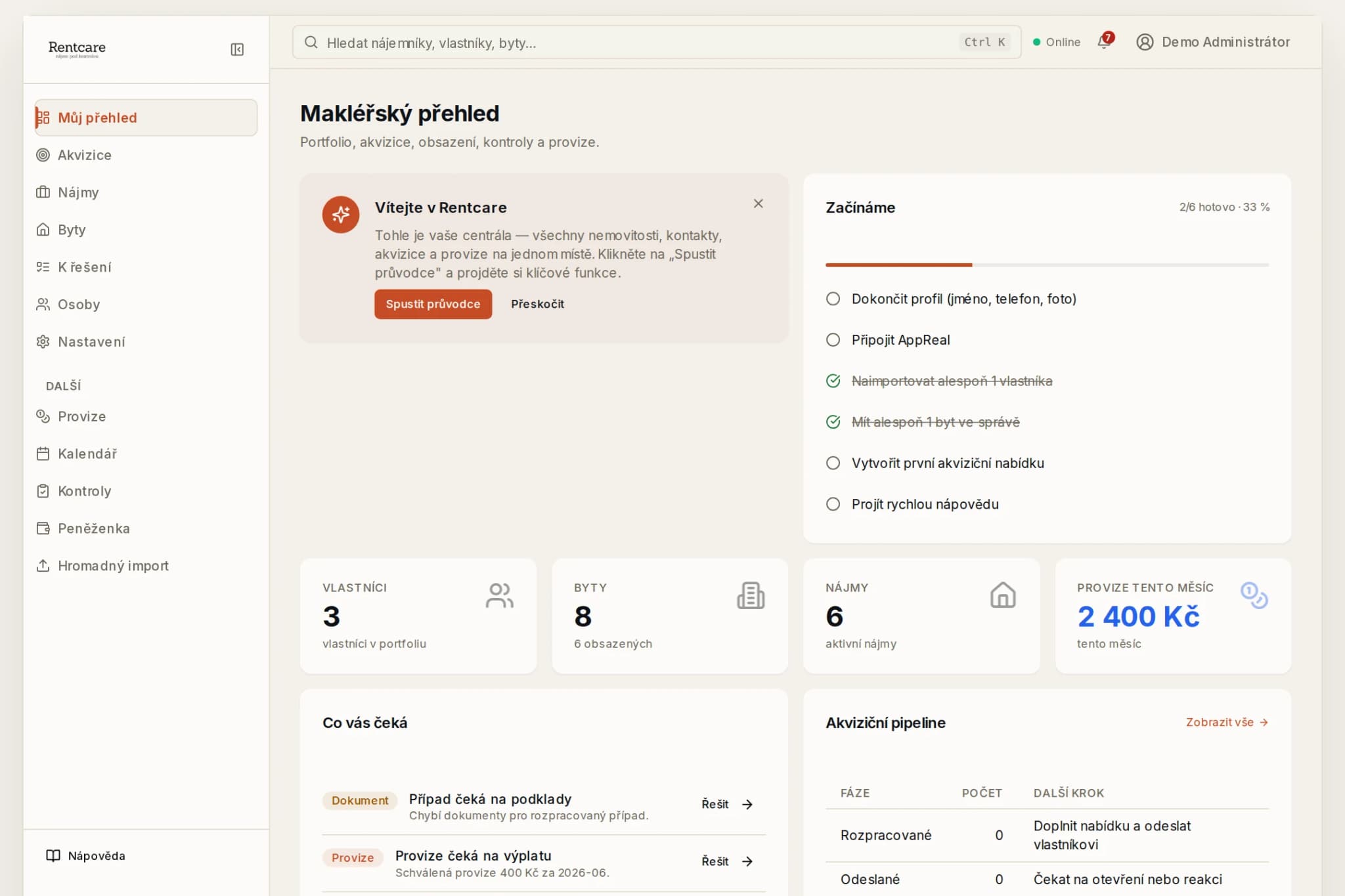This screenshot has width=1345, height=896.
Task: Click the FÁZE column header
Action: (855, 793)
